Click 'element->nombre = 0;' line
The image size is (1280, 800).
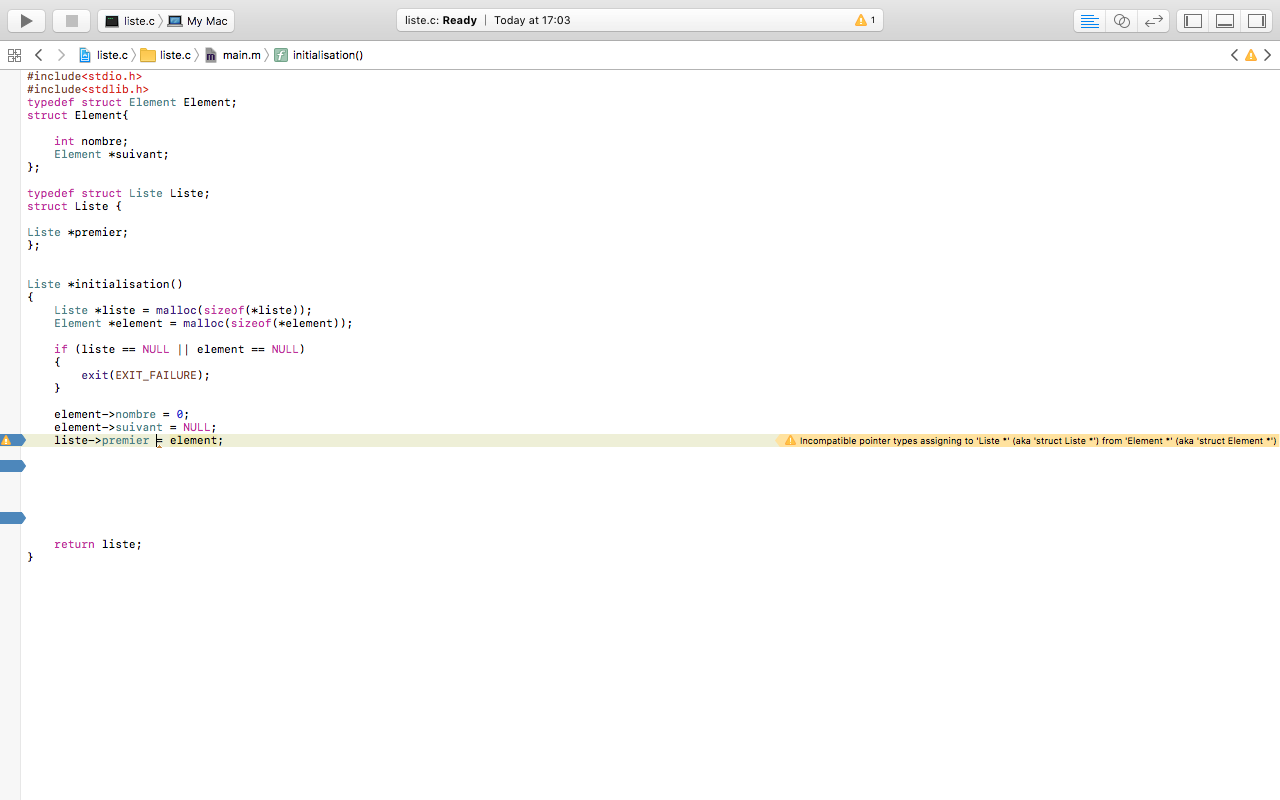121,414
